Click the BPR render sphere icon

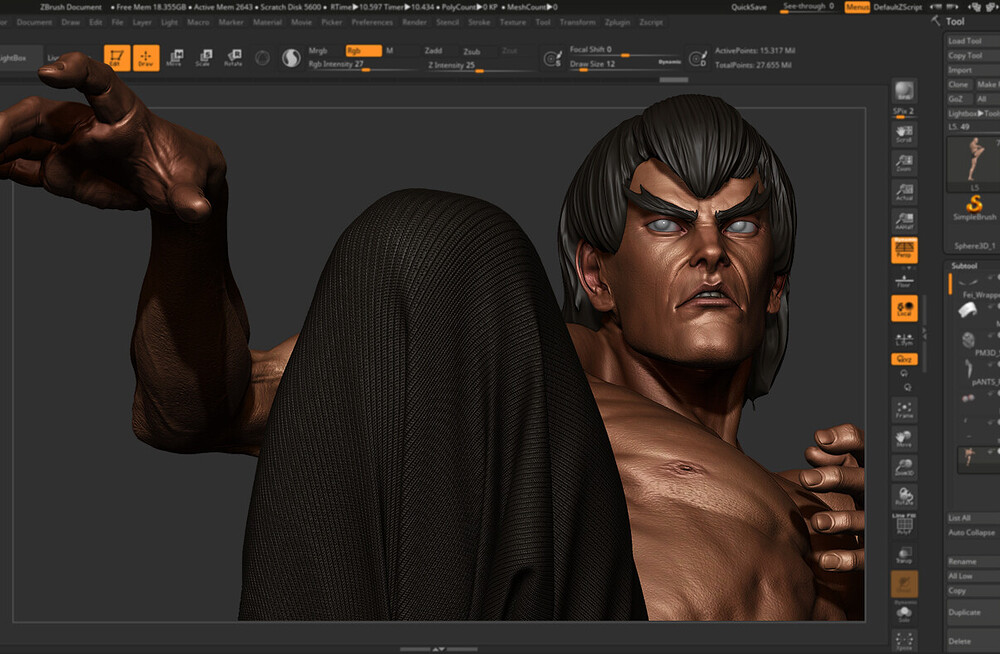pyautogui.click(x=904, y=91)
